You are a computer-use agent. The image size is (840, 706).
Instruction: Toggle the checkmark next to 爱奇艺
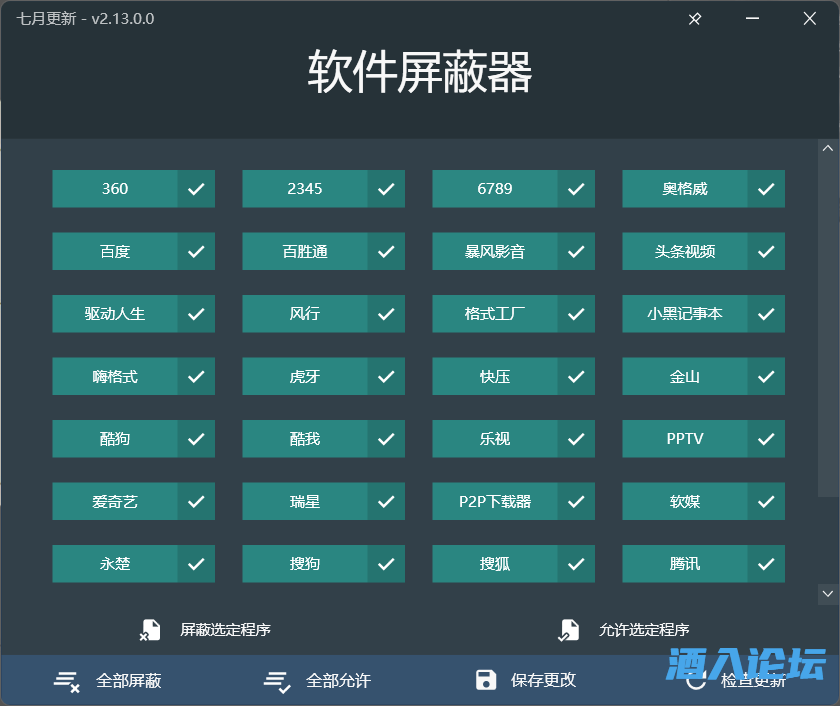pos(196,501)
